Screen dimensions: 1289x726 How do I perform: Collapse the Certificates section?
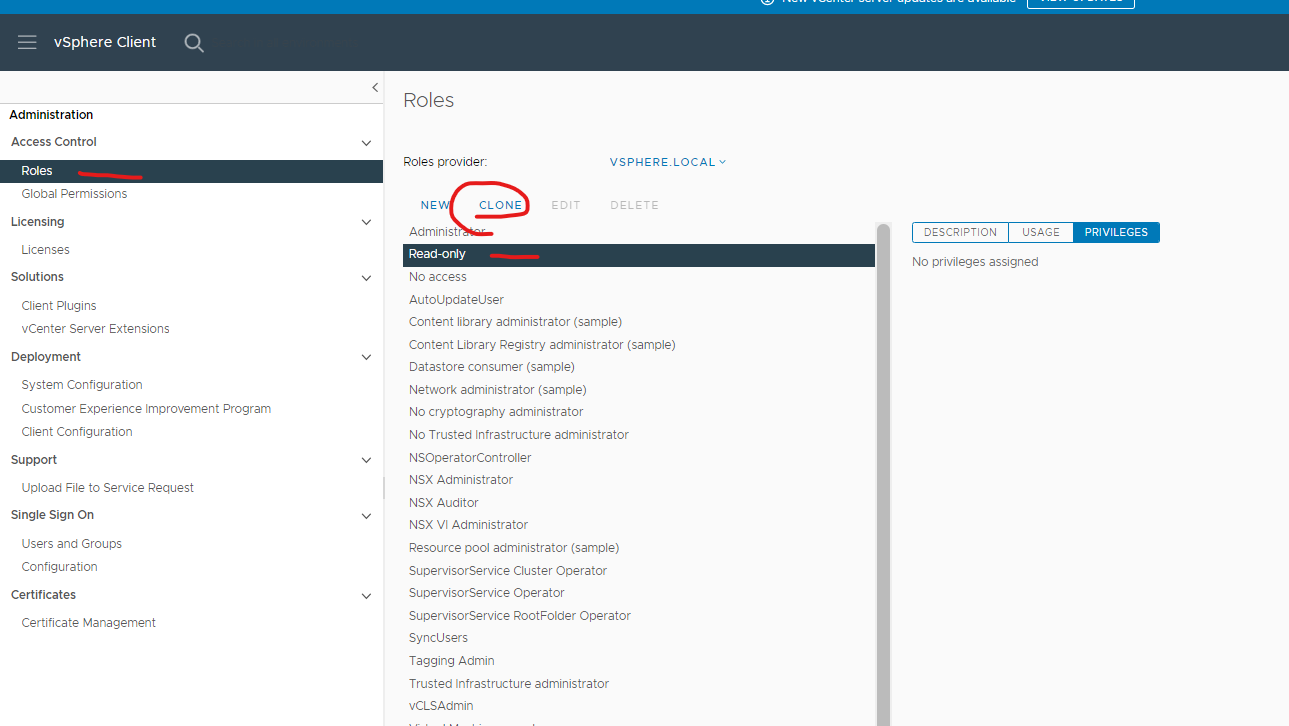pyautogui.click(x=366, y=596)
